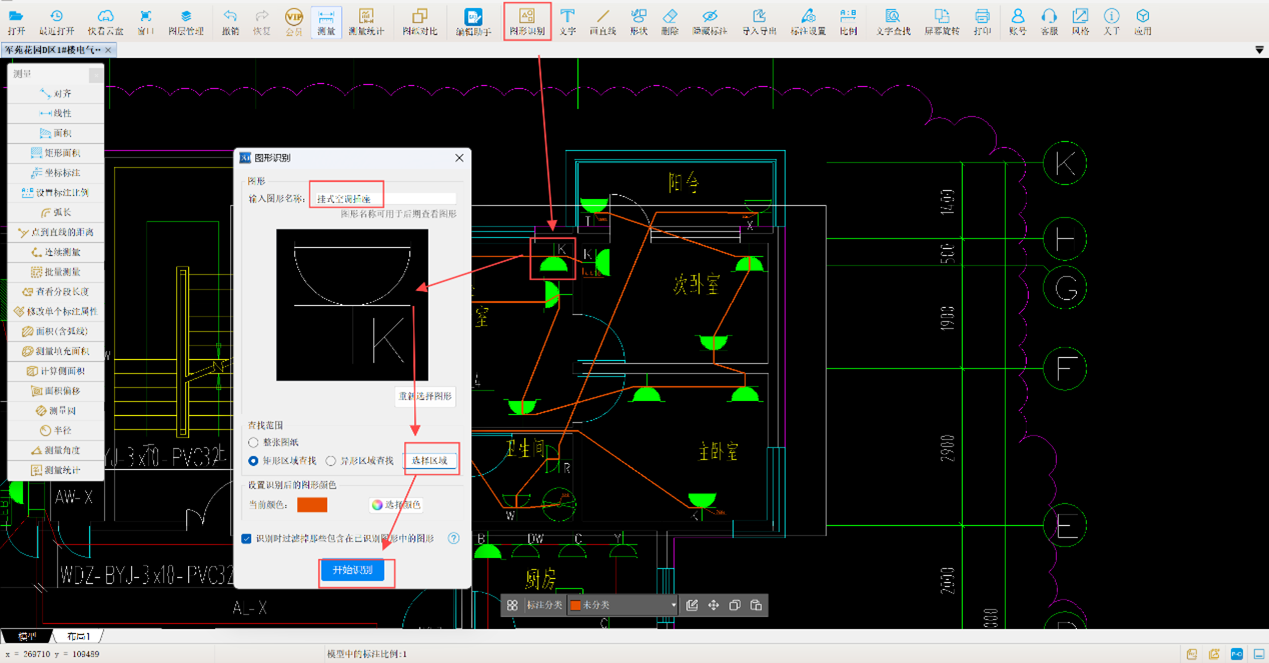Open the 图纸对比 compare tool
Image resolution: width=1269 pixels, height=663 pixels.
[419, 20]
